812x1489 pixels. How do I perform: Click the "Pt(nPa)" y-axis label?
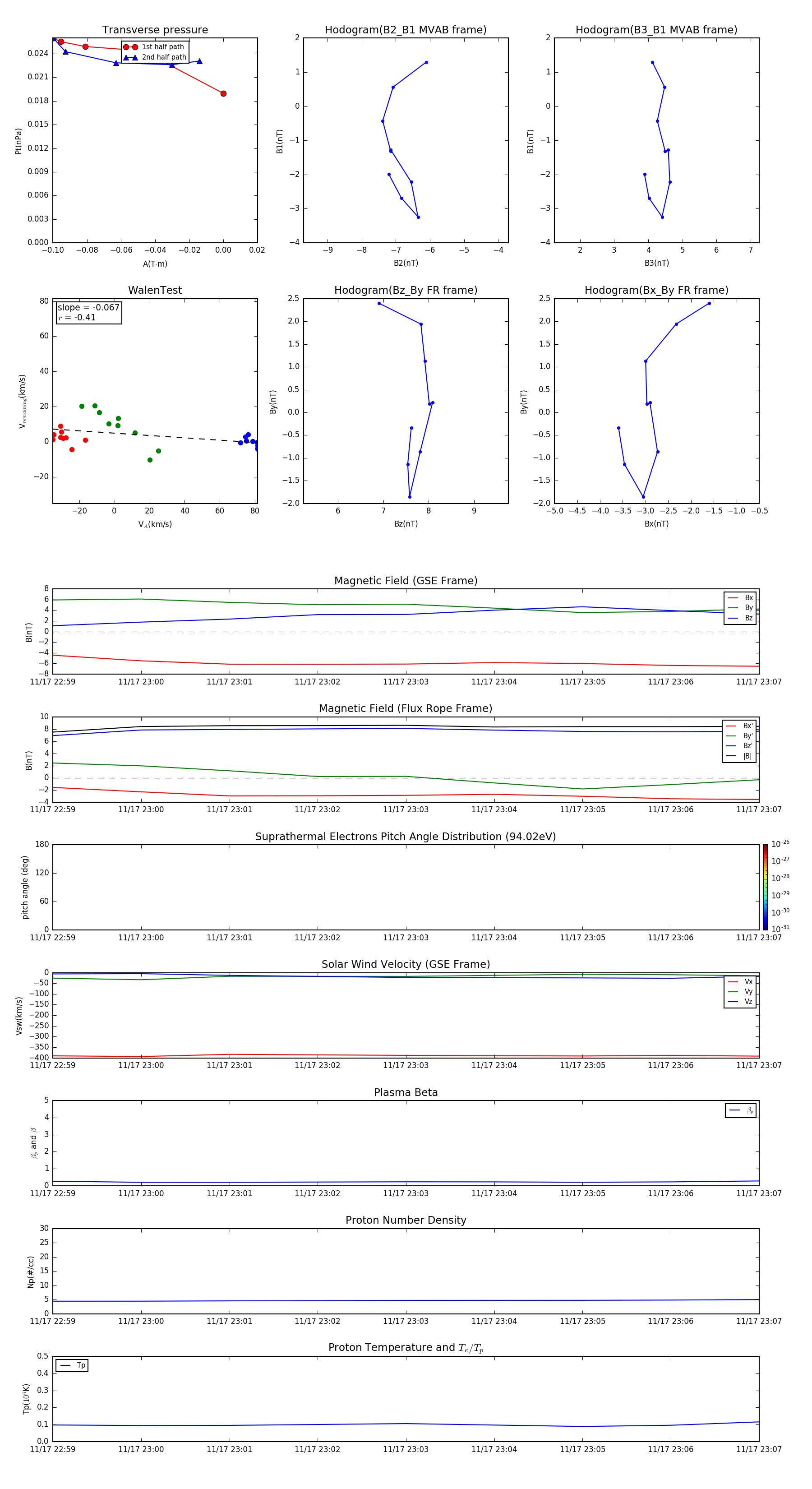18,140
